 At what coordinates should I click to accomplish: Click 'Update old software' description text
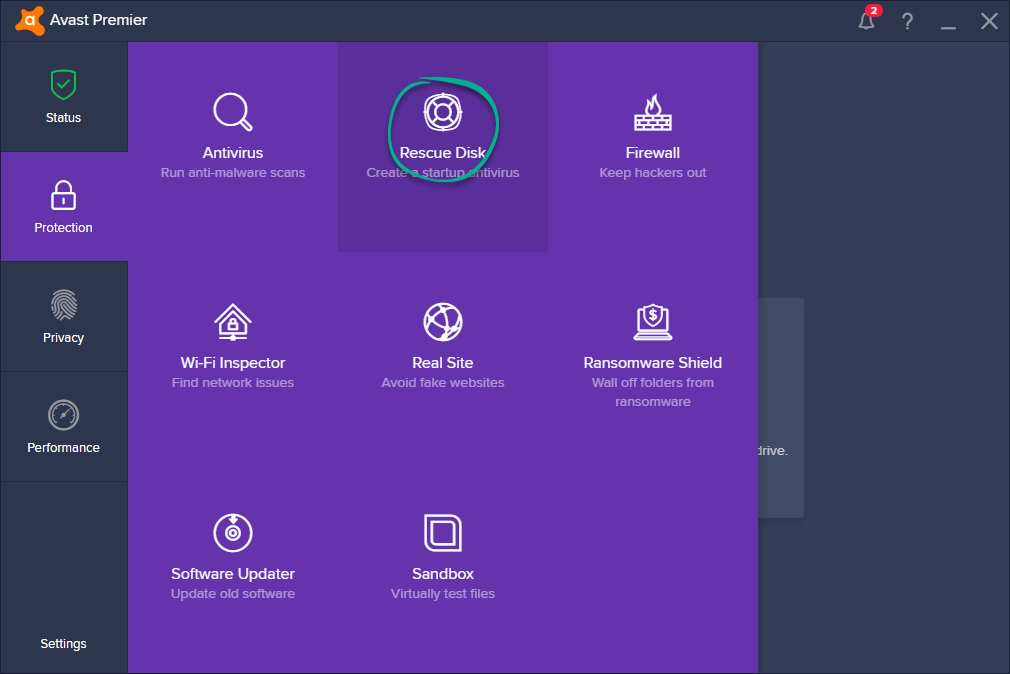coord(233,594)
